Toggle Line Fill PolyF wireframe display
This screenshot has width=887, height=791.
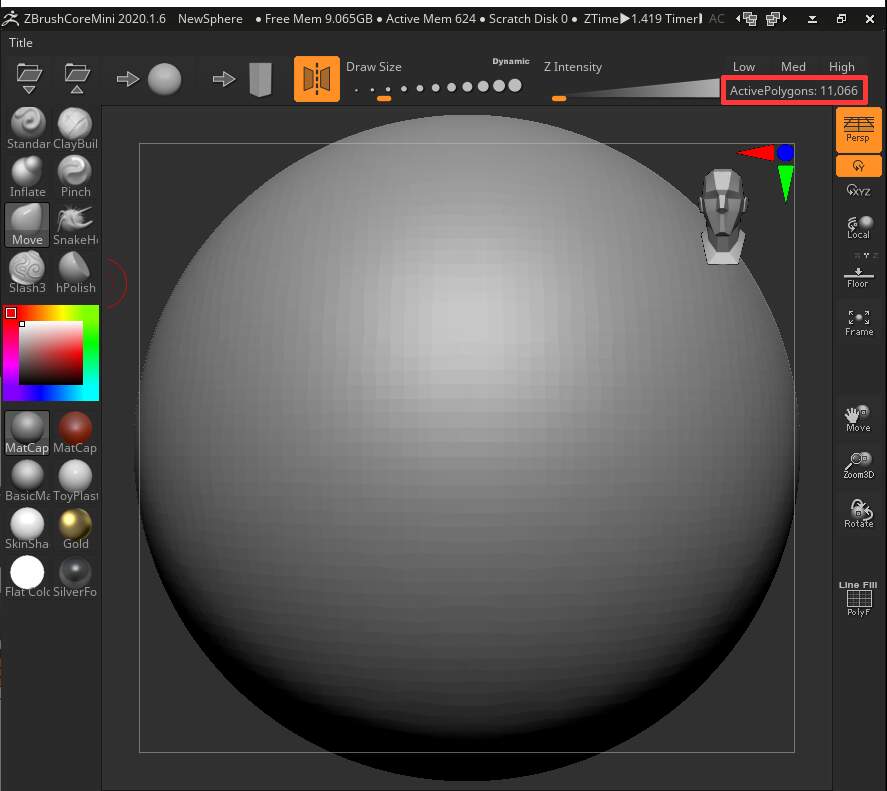(859, 598)
